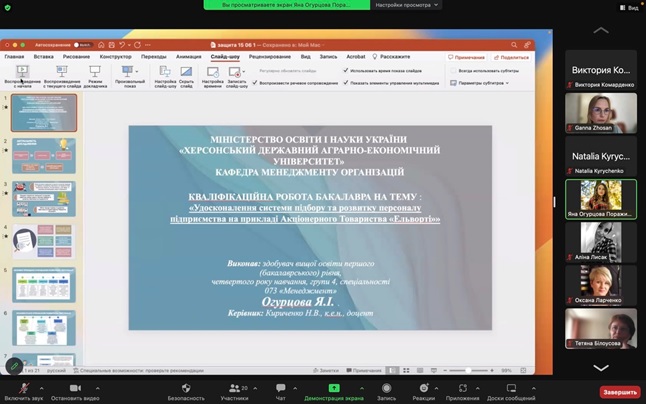Open Настройка слайд-шоу settings
The width and height of the screenshot is (646, 404).
[165, 77]
